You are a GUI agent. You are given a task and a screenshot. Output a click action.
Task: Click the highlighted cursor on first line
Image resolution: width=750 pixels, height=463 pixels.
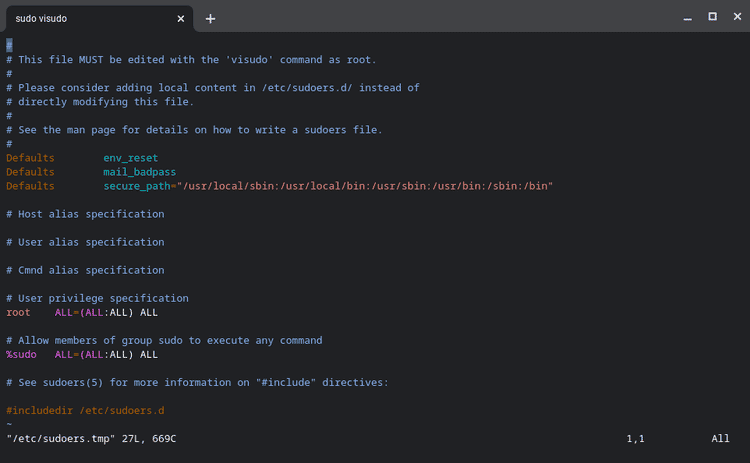[x=9, y=45]
